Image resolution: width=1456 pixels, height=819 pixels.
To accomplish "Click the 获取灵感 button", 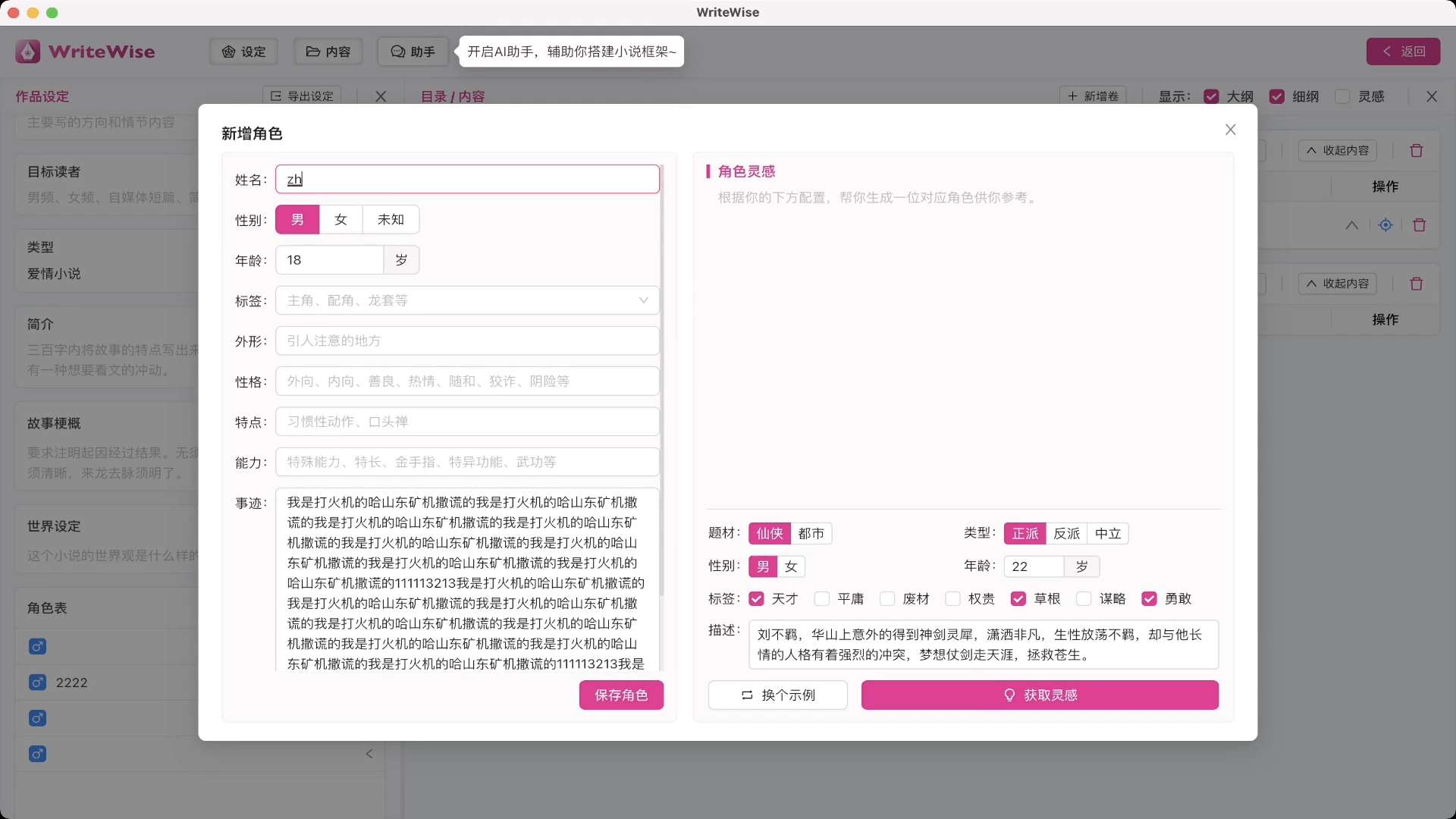I will (x=1040, y=695).
